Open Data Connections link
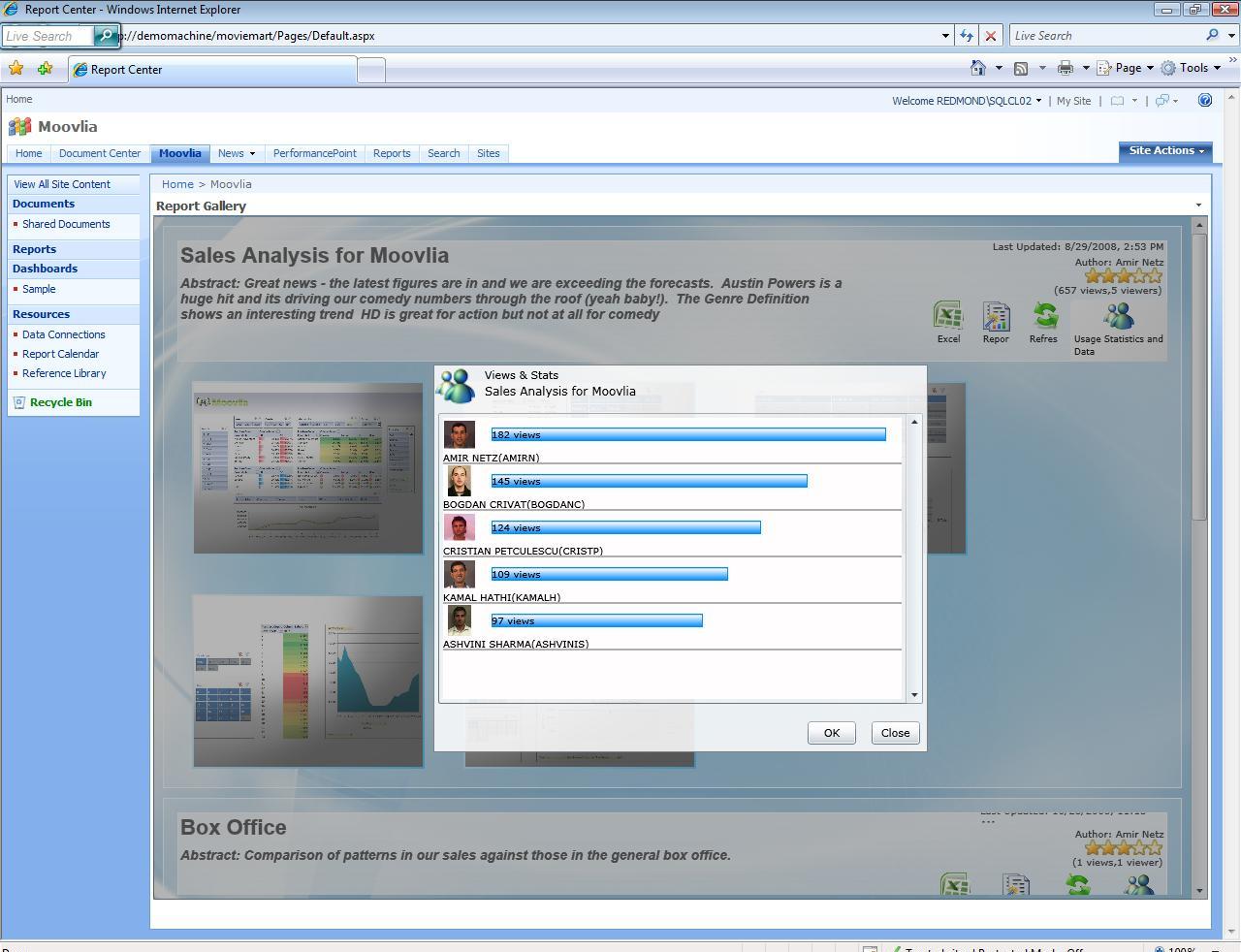Screen dimensions: 1241x952 [x=64, y=334]
